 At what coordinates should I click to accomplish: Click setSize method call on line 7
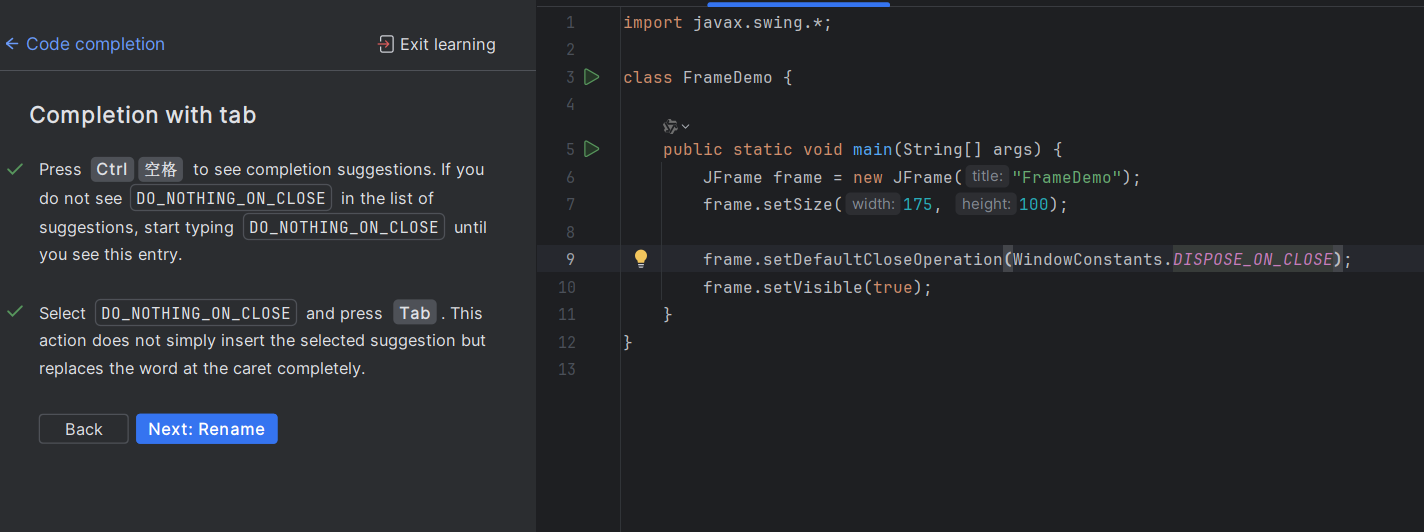pos(797,204)
